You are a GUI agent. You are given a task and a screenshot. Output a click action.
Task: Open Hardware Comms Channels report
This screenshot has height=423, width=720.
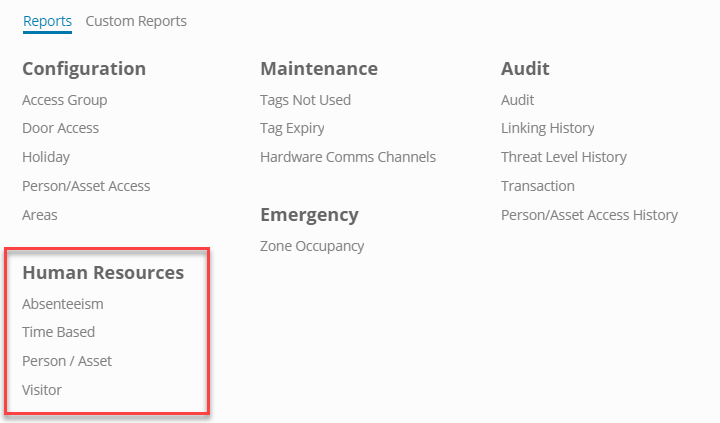[x=347, y=157]
